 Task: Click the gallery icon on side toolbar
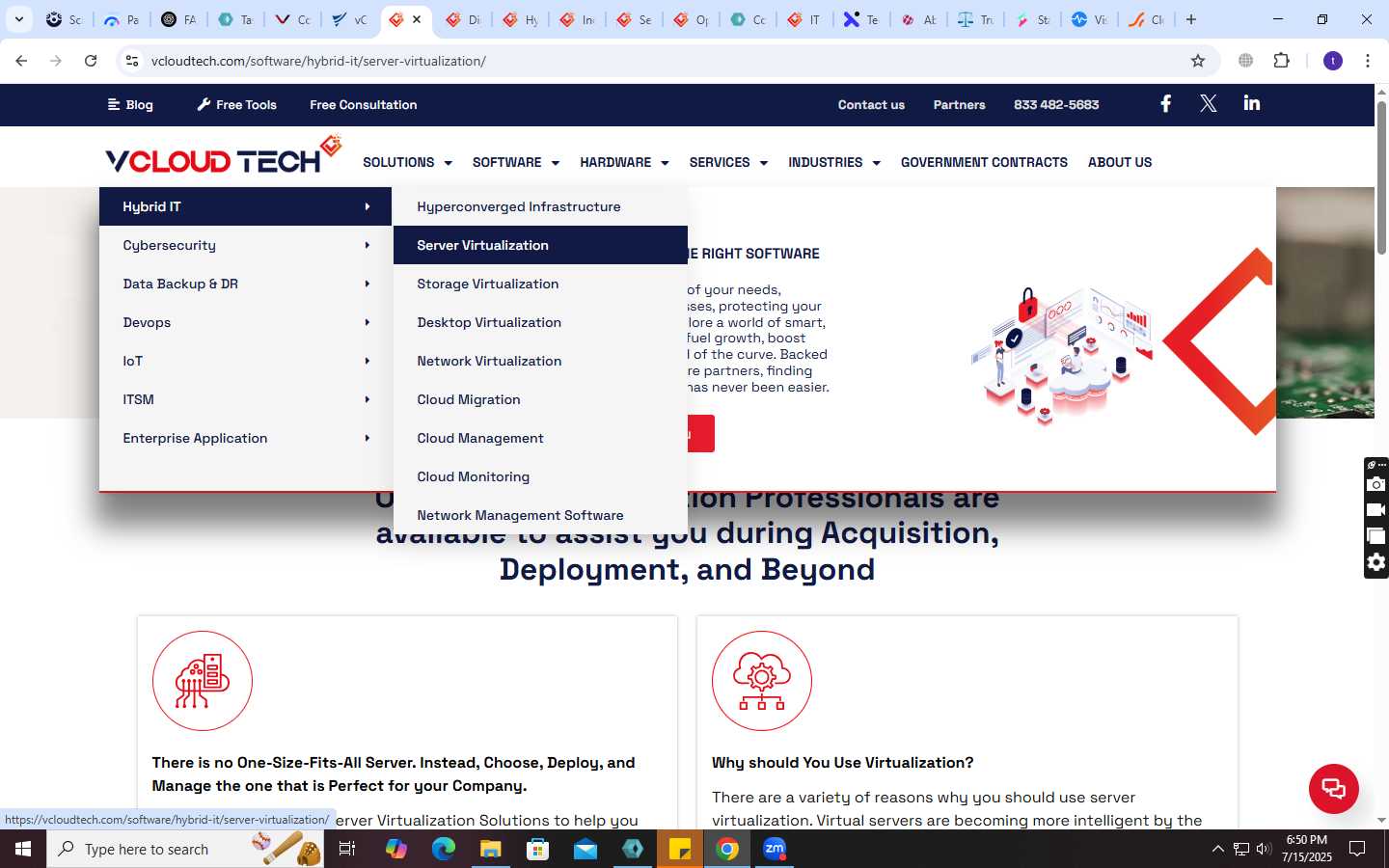(x=1376, y=536)
